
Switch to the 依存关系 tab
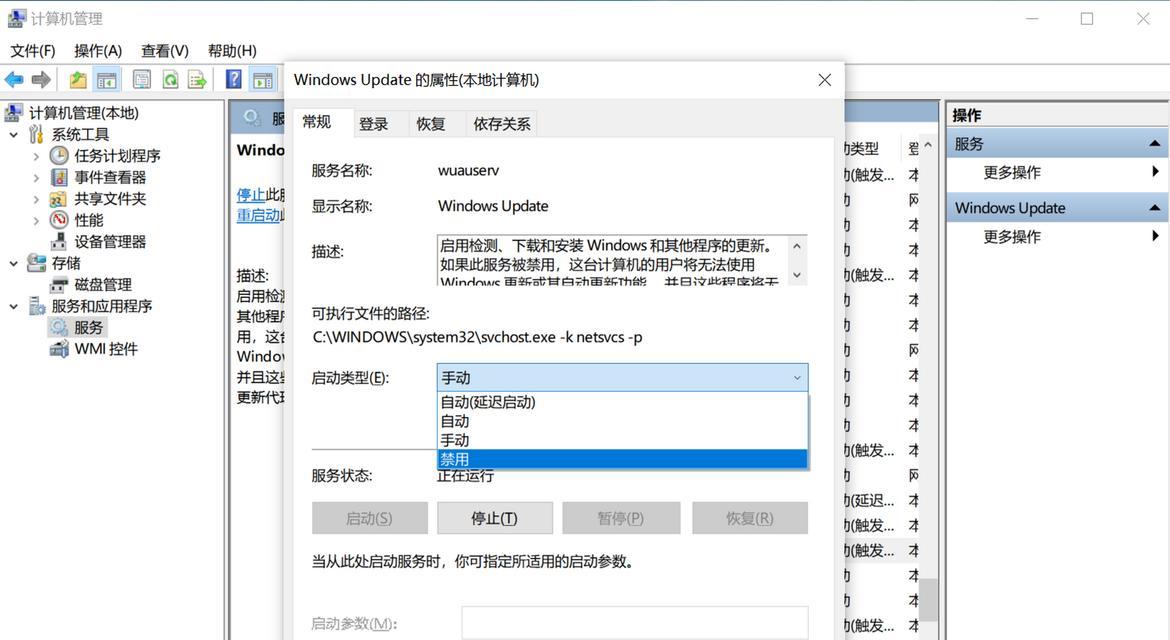click(501, 124)
